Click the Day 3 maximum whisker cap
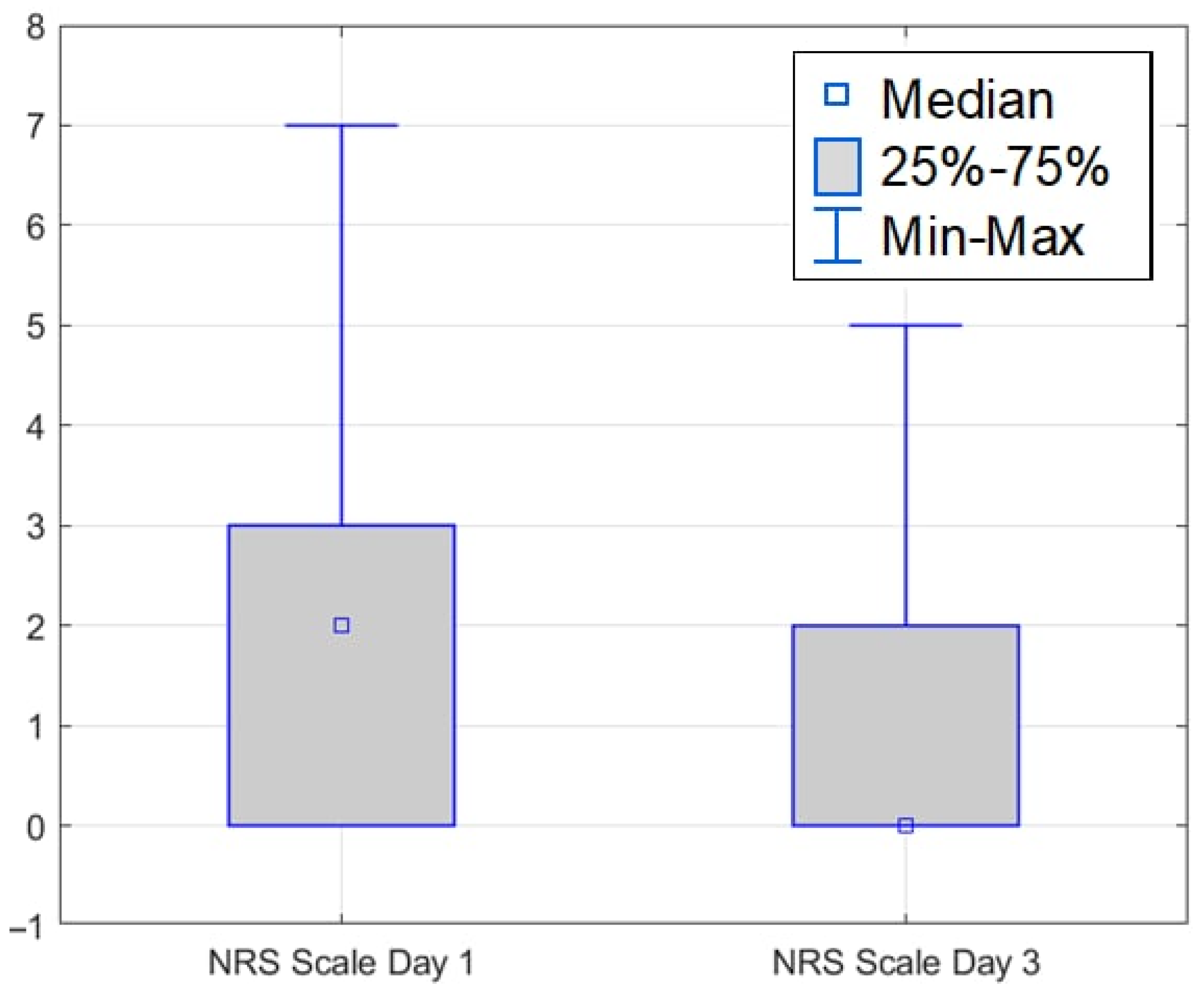 point(905,326)
